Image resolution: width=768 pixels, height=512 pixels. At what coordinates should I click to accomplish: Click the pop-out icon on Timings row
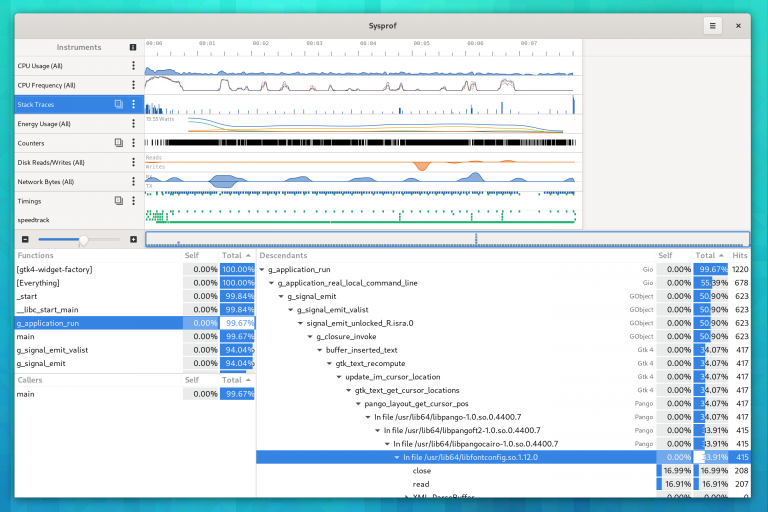118,201
